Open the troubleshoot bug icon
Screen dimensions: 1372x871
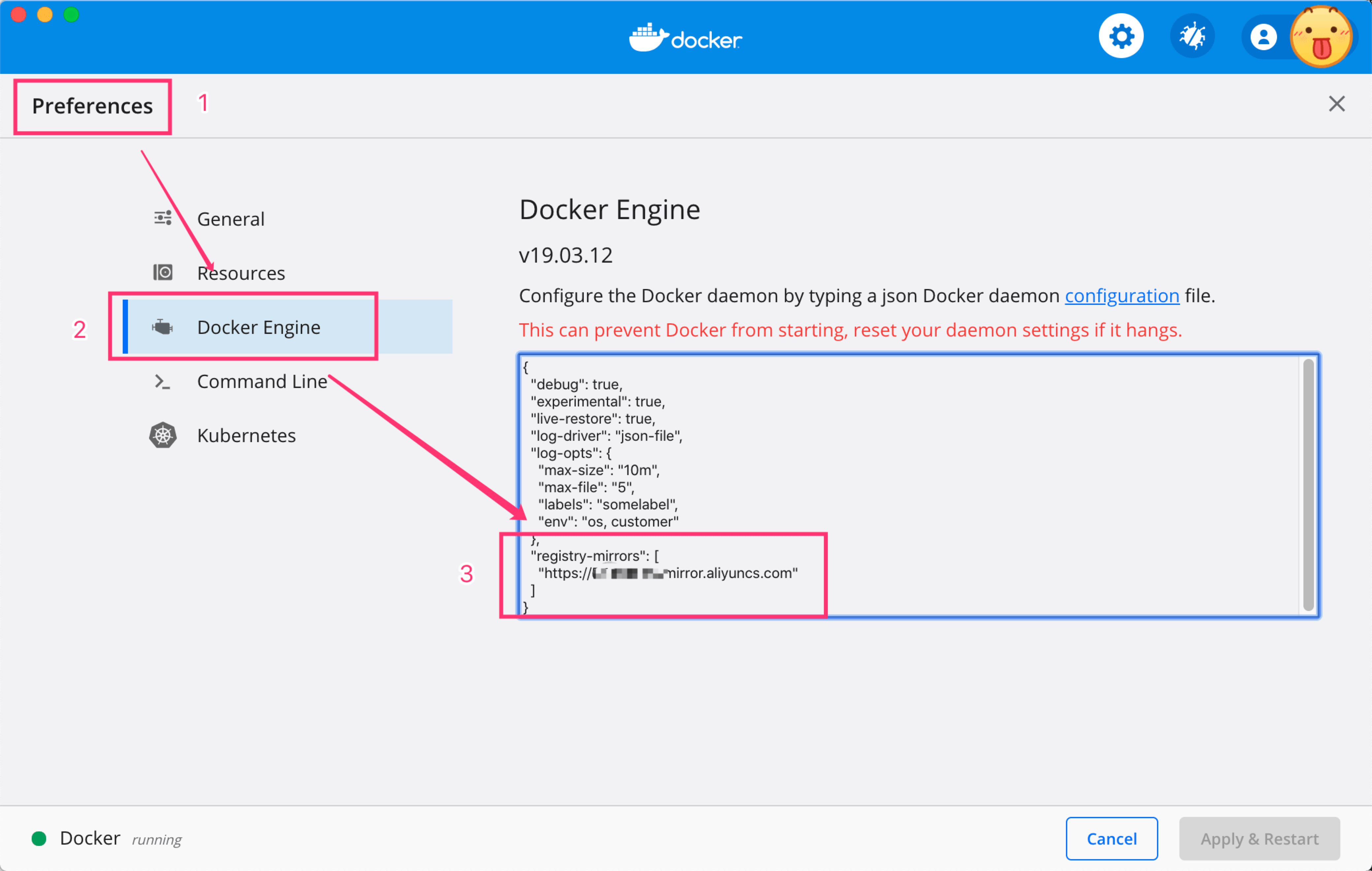(x=1192, y=37)
